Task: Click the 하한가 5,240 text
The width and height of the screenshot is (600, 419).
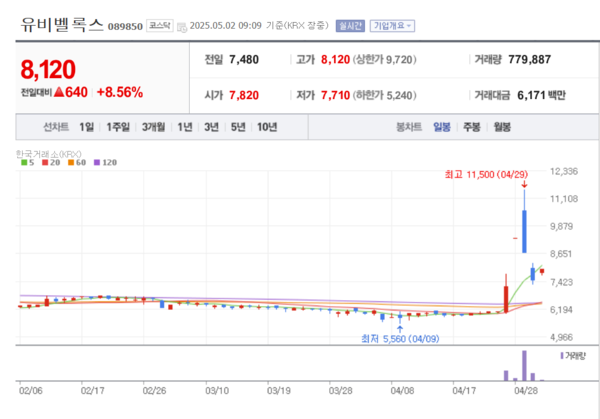Action: (385, 95)
